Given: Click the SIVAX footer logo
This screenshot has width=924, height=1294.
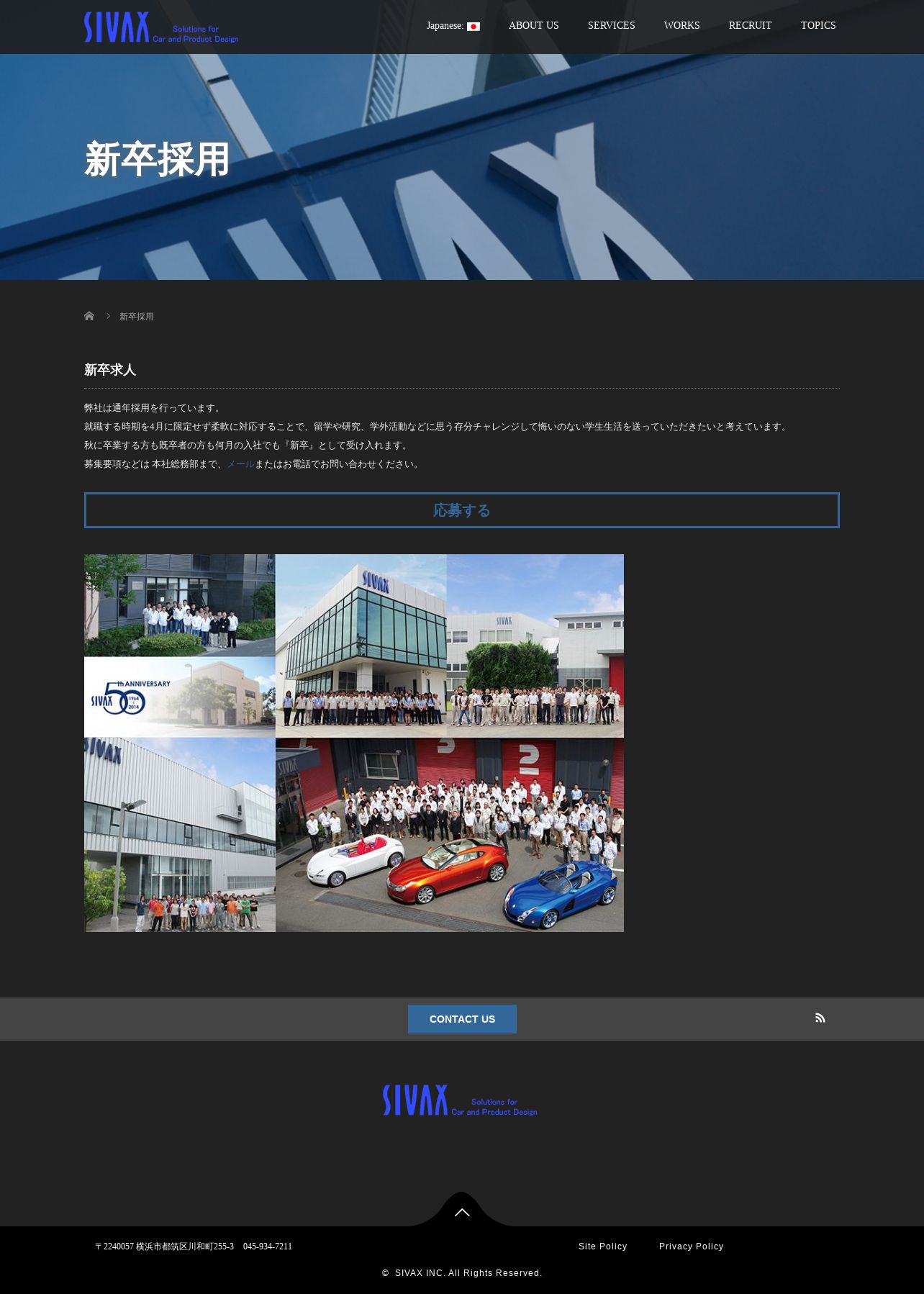Looking at the screenshot, I should pyautogui.click(x=460, y=1100).
